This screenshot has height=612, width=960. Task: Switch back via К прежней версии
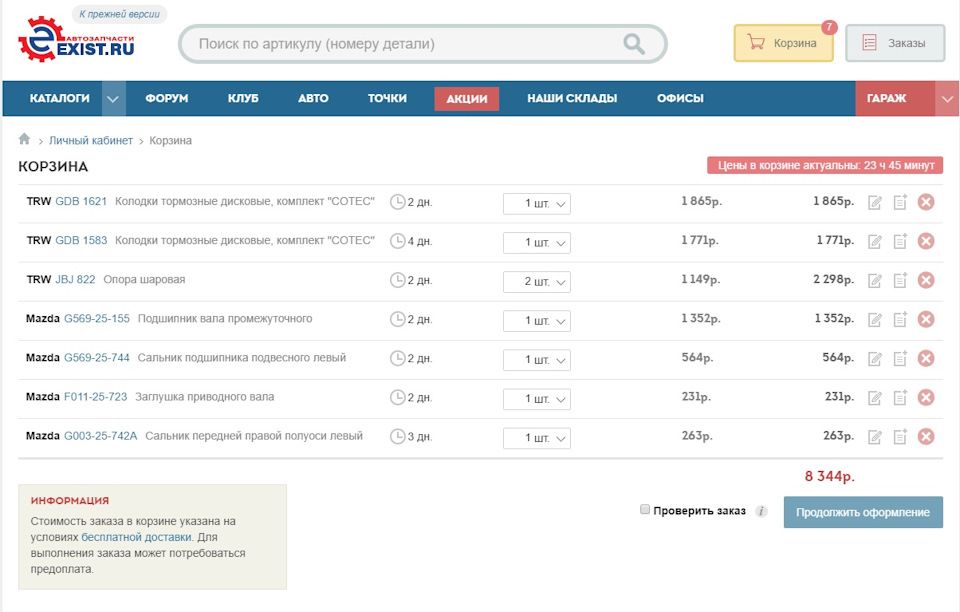[x=119, y=14]
